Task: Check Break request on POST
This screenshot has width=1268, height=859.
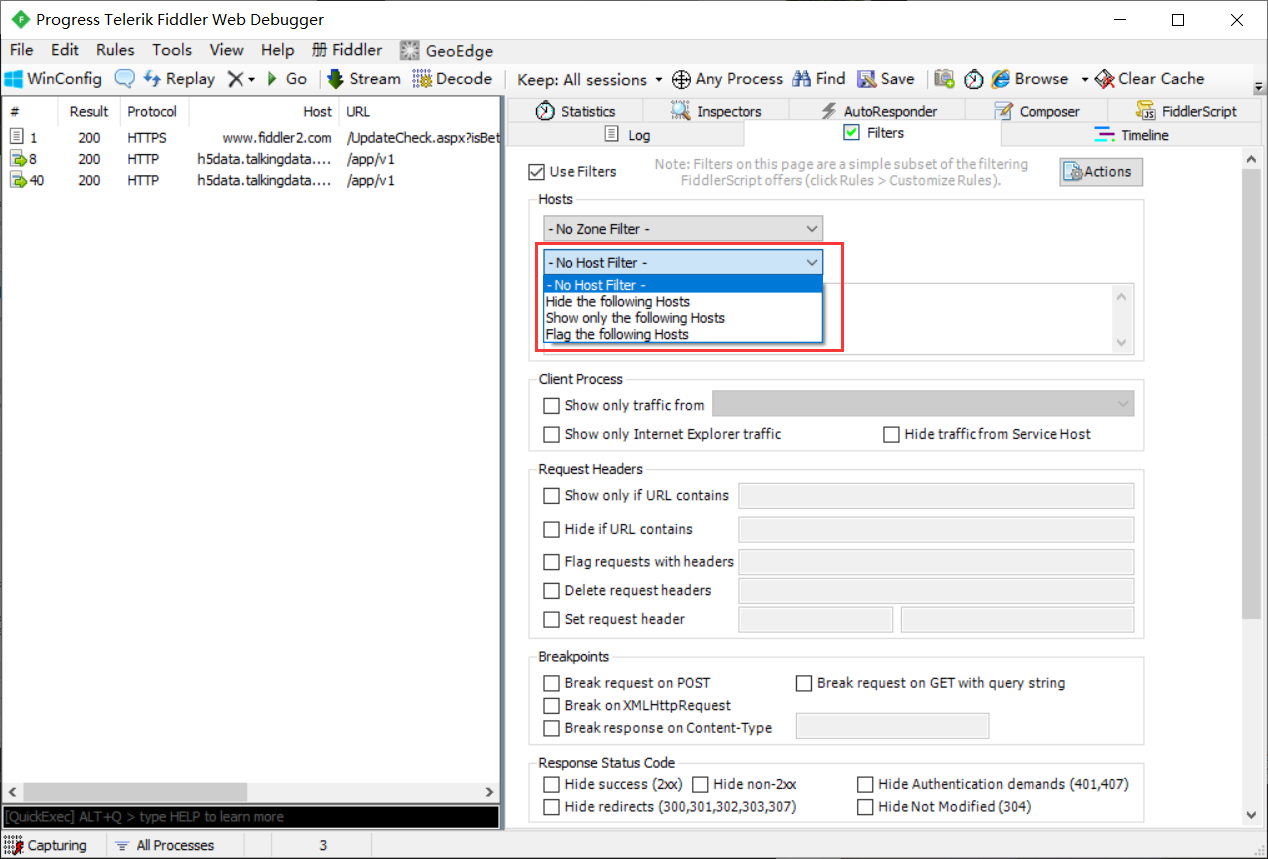Action: point(551,684)
